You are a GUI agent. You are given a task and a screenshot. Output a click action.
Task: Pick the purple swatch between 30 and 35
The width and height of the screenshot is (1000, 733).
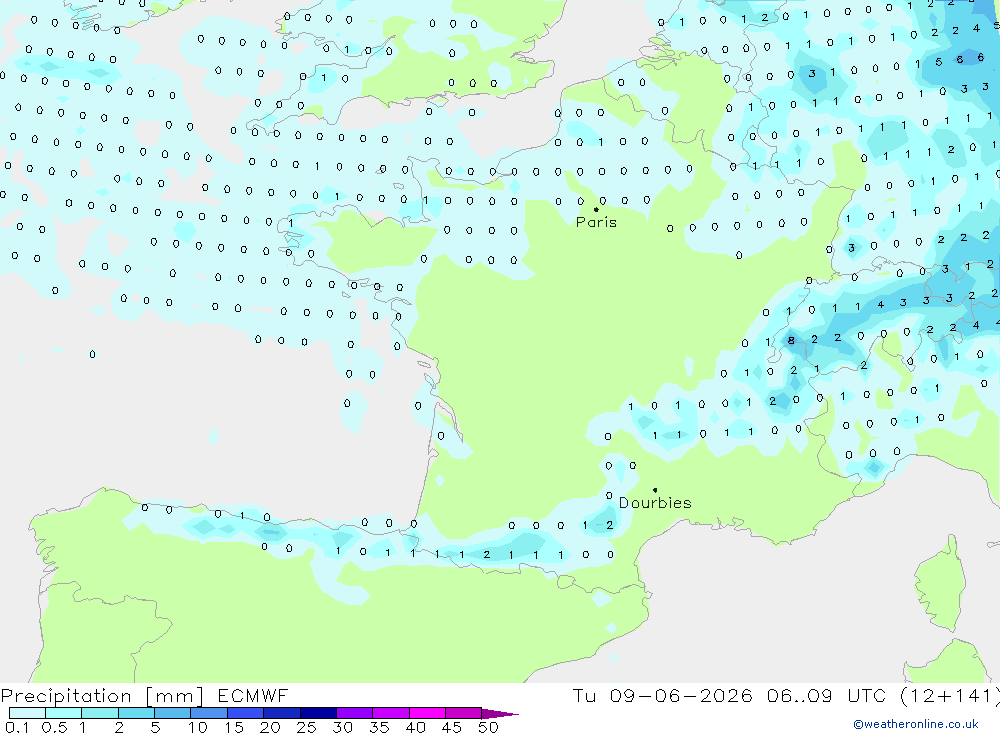click(355, 713)
